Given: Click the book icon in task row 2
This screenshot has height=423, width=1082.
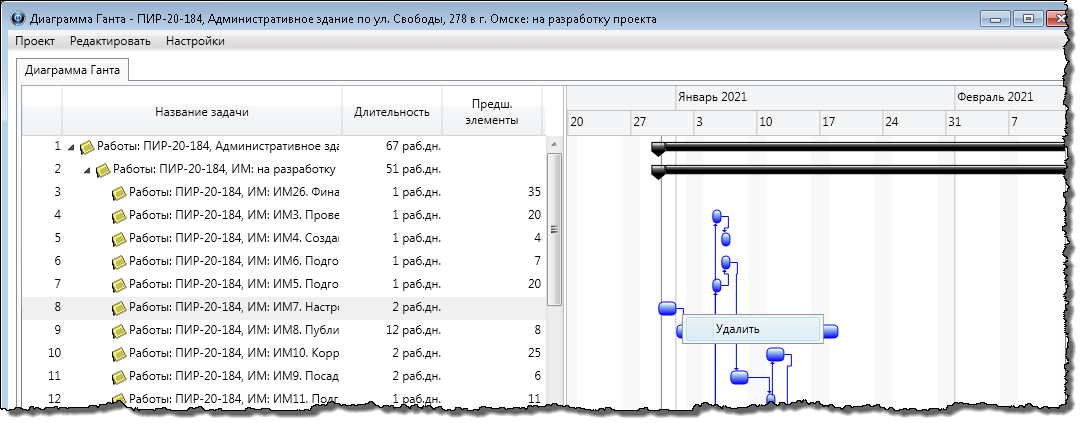Looking at the screenshot, I should (x=103, y=169).
